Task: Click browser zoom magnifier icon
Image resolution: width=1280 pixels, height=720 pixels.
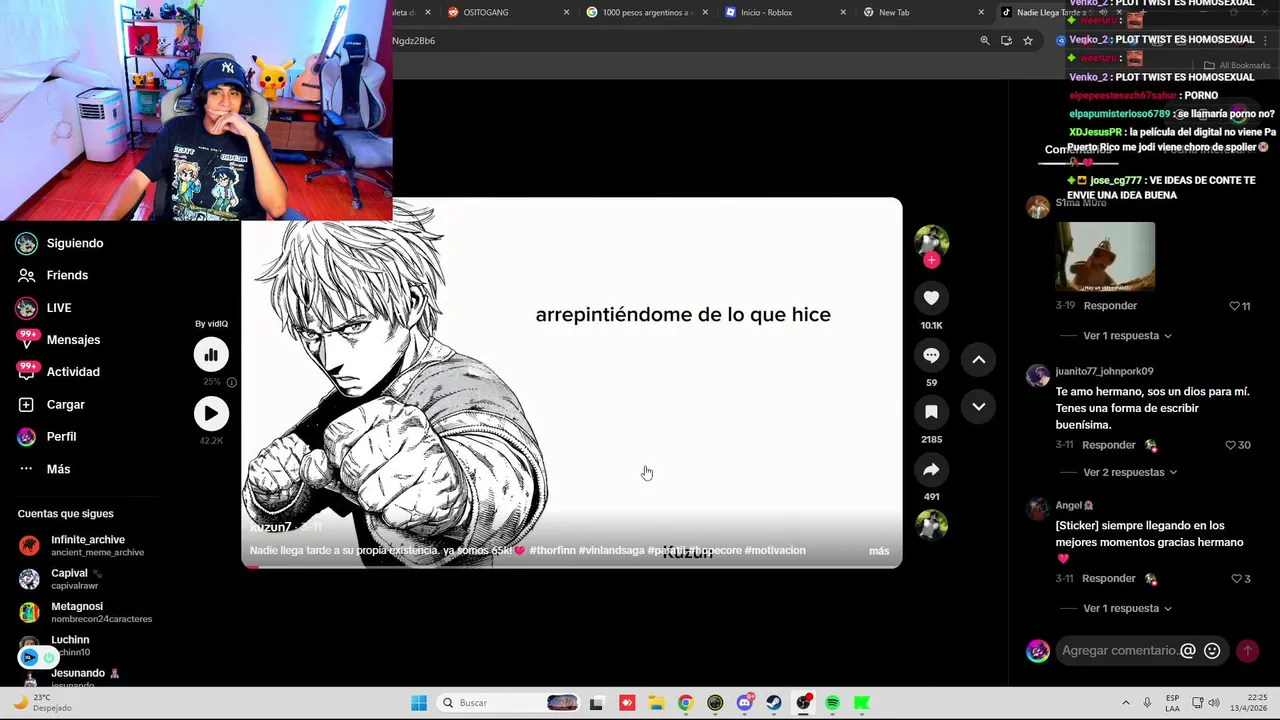Action: (x=985, y=41)
